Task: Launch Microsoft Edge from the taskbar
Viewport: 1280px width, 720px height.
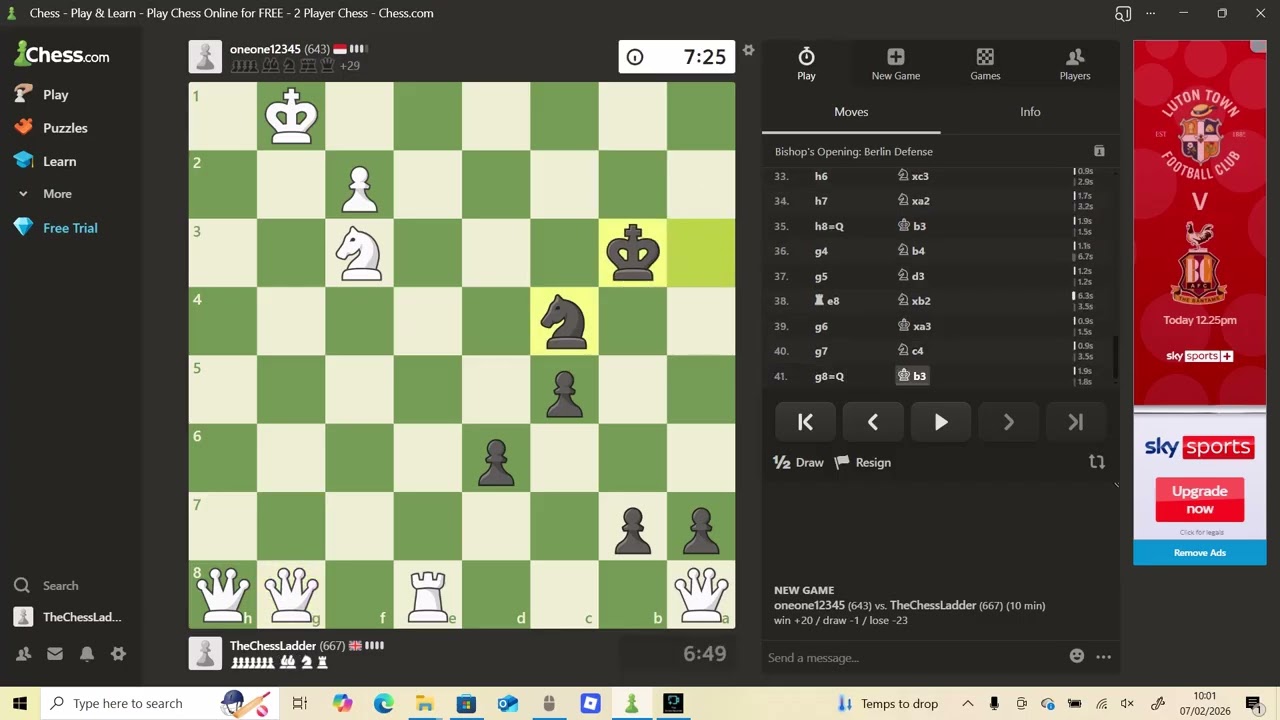Action: point(384,703)
